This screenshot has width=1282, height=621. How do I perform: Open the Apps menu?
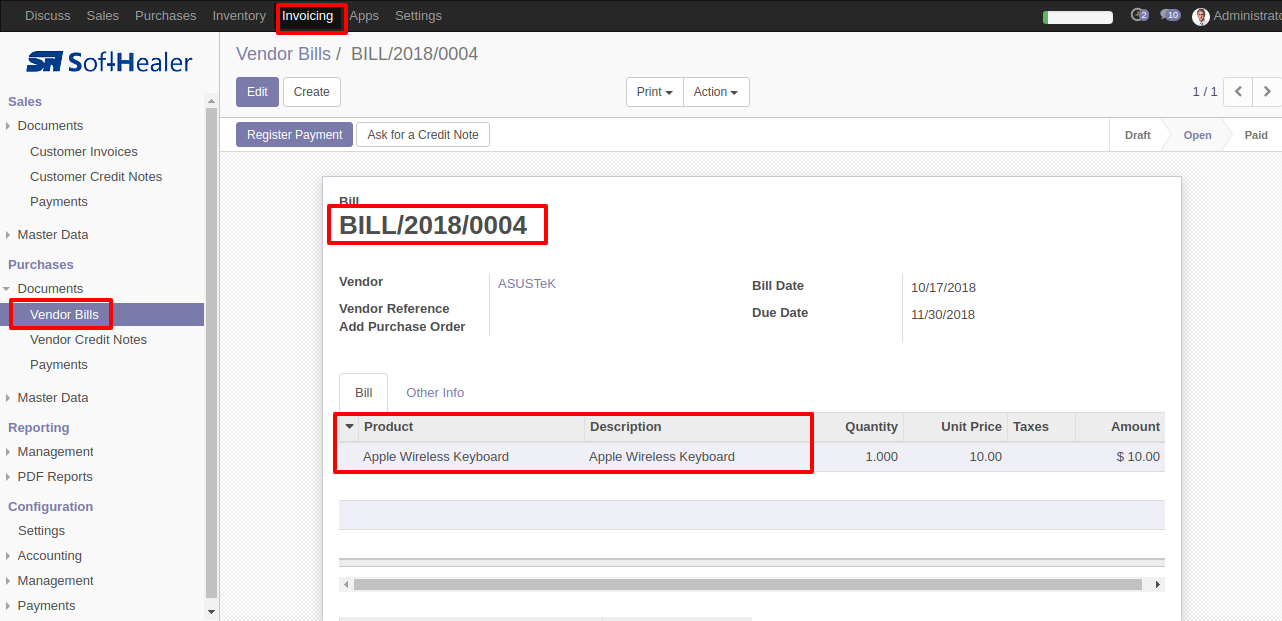tap(364, 16)
